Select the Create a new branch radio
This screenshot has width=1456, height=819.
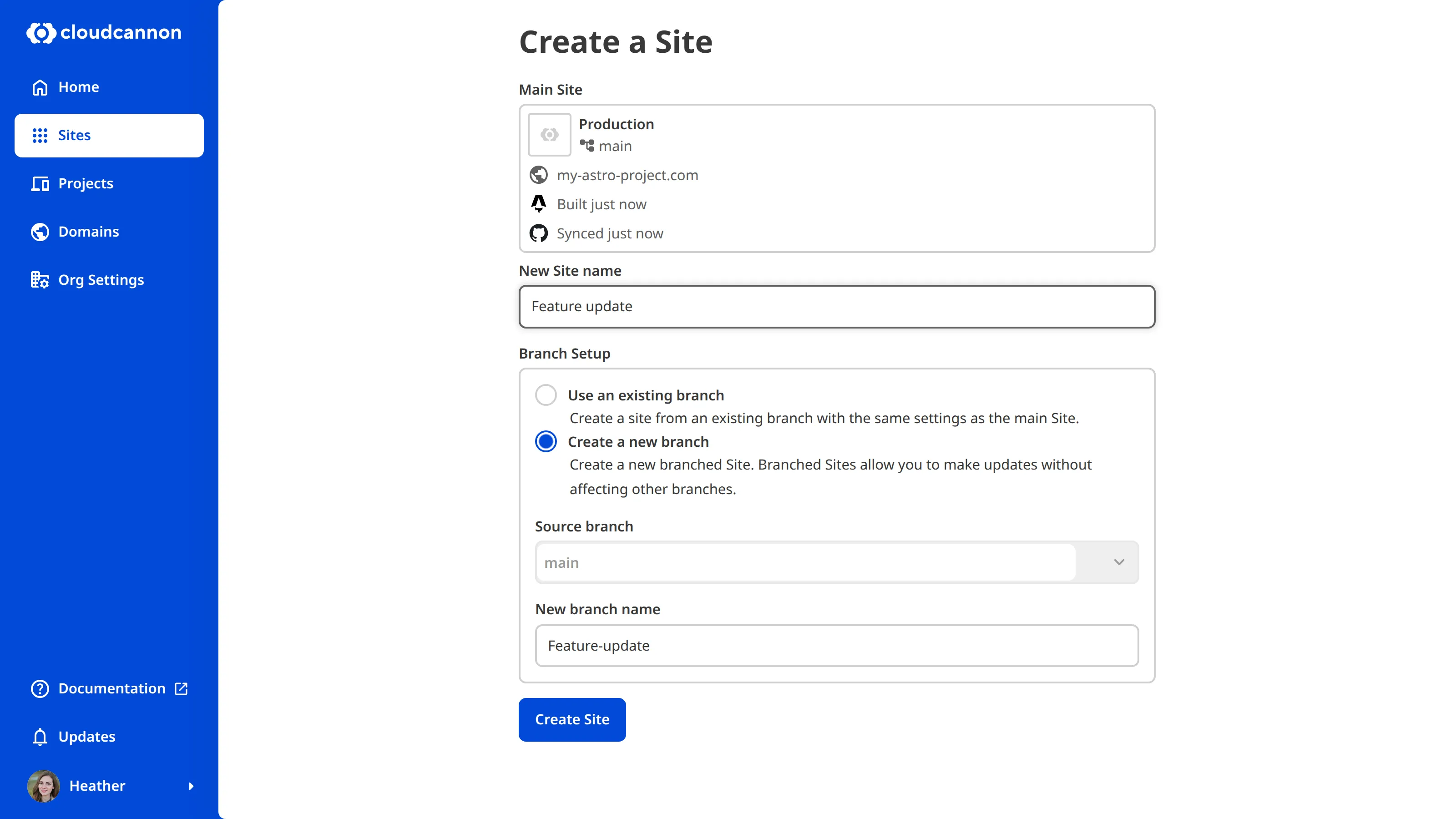click(546, 441)
